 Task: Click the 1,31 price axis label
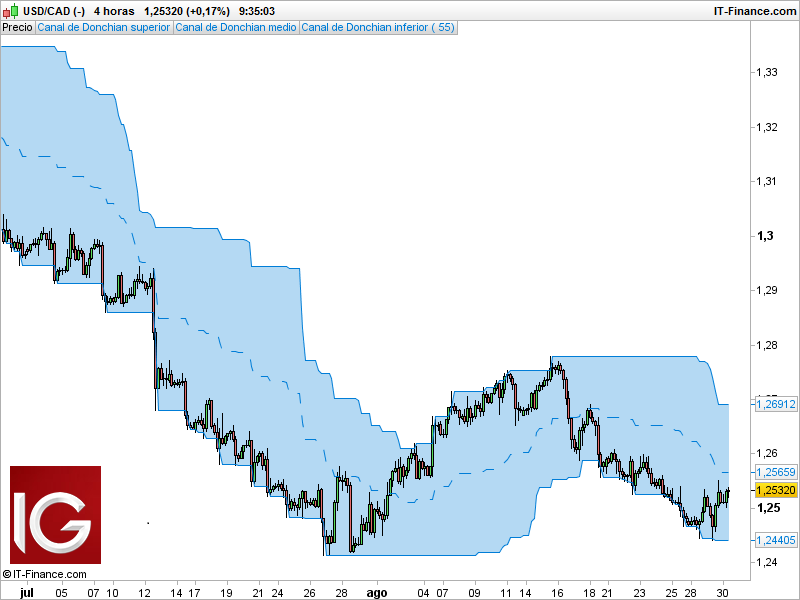tap(767, 181)
